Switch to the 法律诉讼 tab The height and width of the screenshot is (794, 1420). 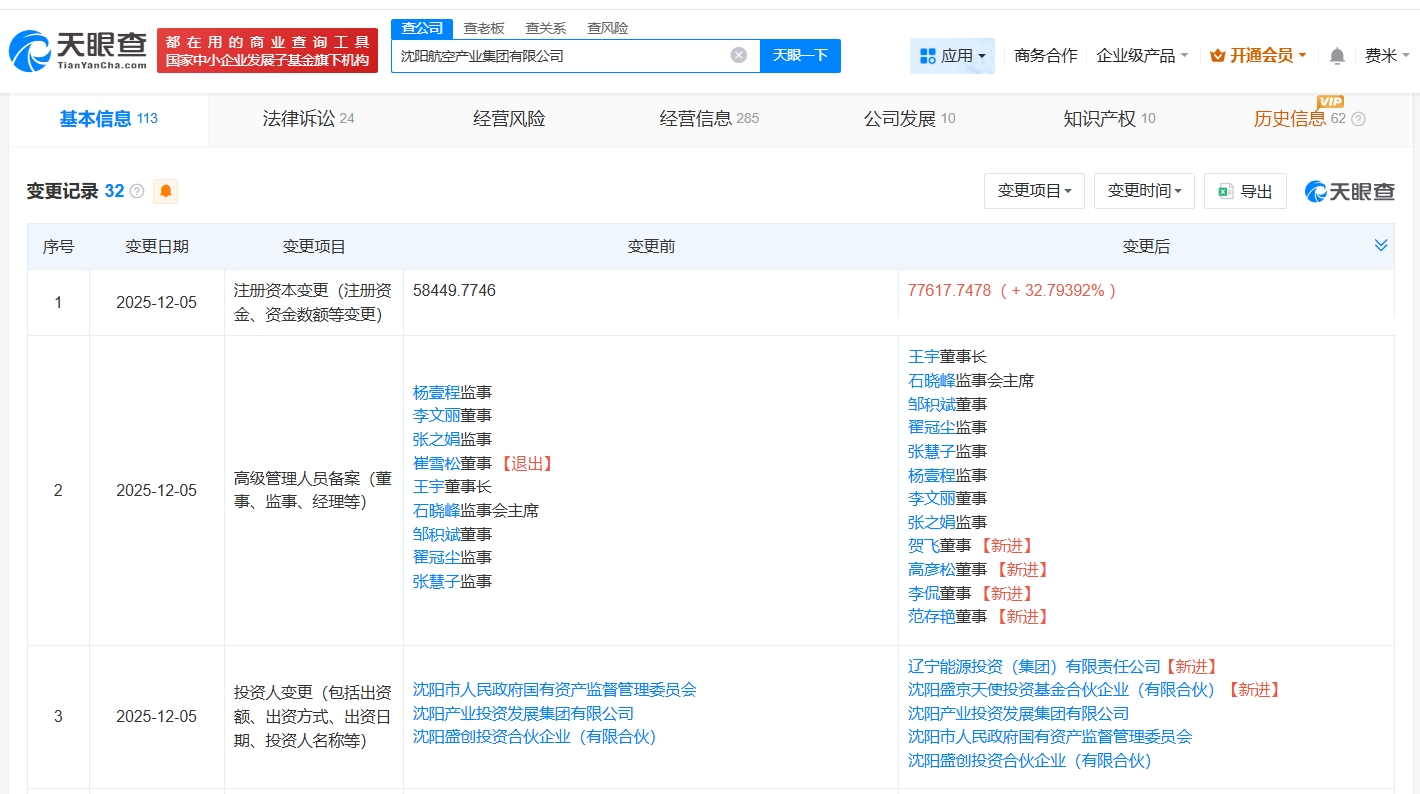(308, 119)
